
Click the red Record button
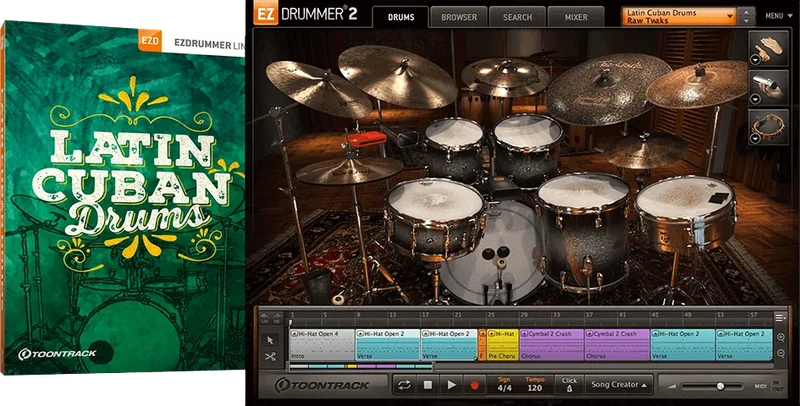pyautogui.click(x=474, y=385)
